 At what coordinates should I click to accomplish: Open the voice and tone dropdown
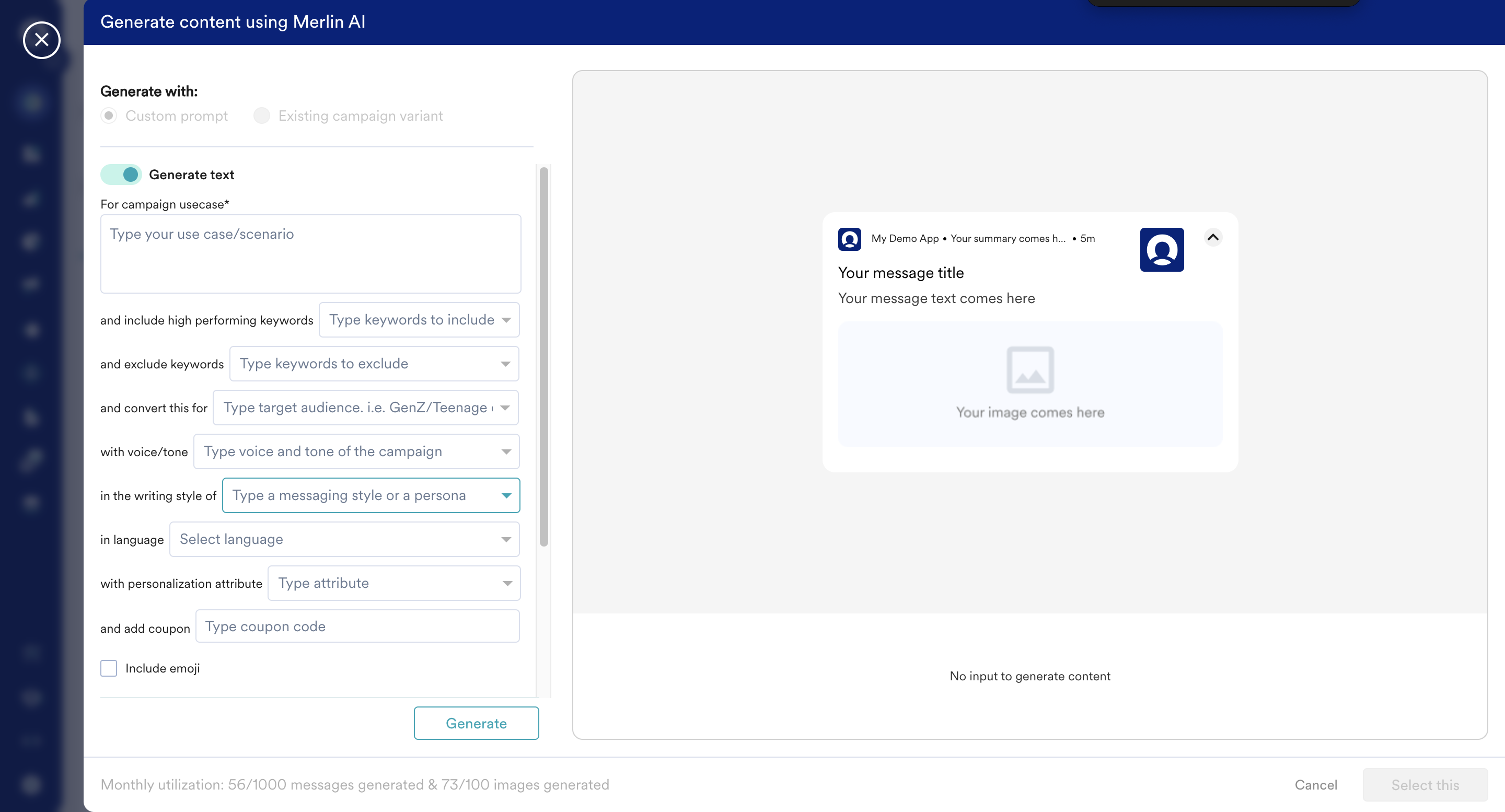click(506, 451)
